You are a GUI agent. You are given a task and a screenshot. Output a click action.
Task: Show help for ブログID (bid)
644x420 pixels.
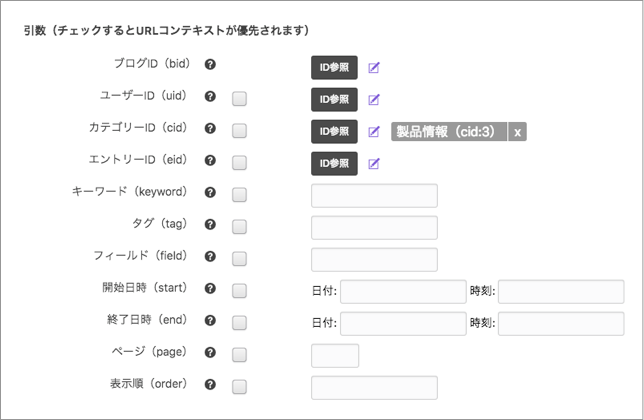pyautogui.click(x=211, y=64)
